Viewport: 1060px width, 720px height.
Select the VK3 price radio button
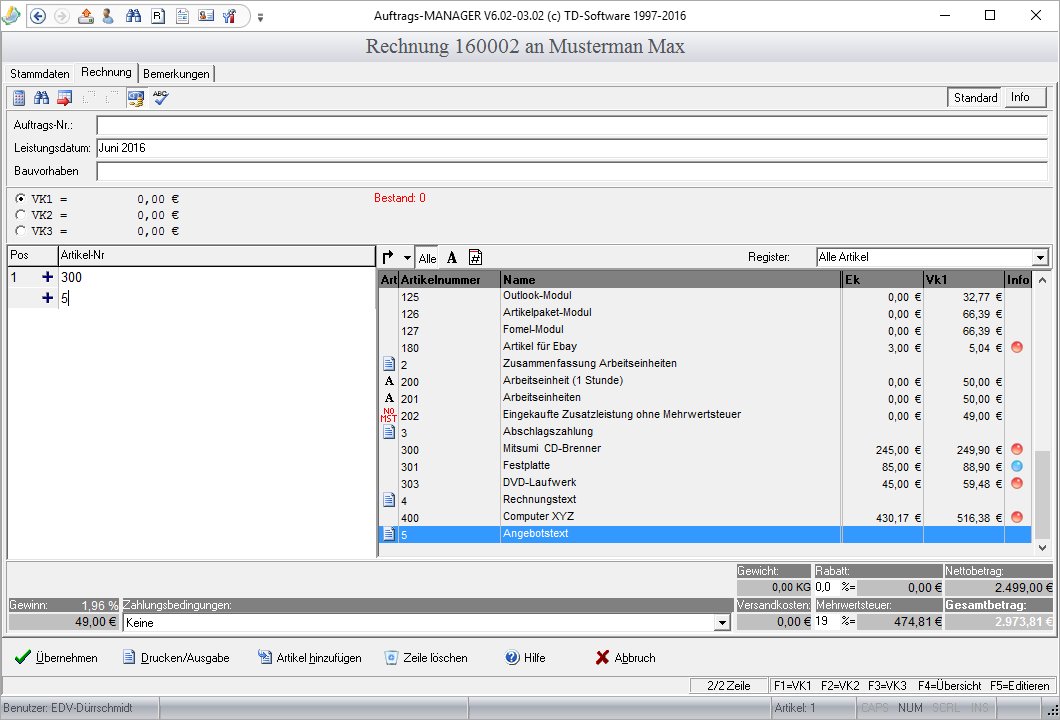[x=20, y=231]
